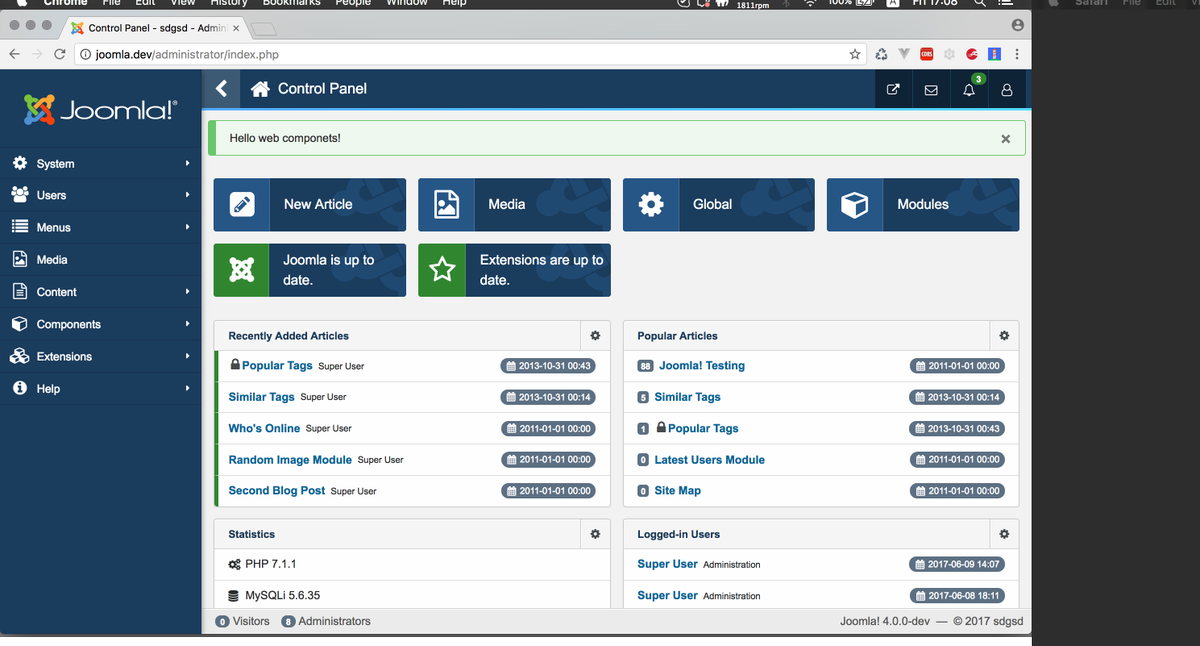Bookmark this page with star icon
This screenshot has width=1200, height=646.
point(855,54)
